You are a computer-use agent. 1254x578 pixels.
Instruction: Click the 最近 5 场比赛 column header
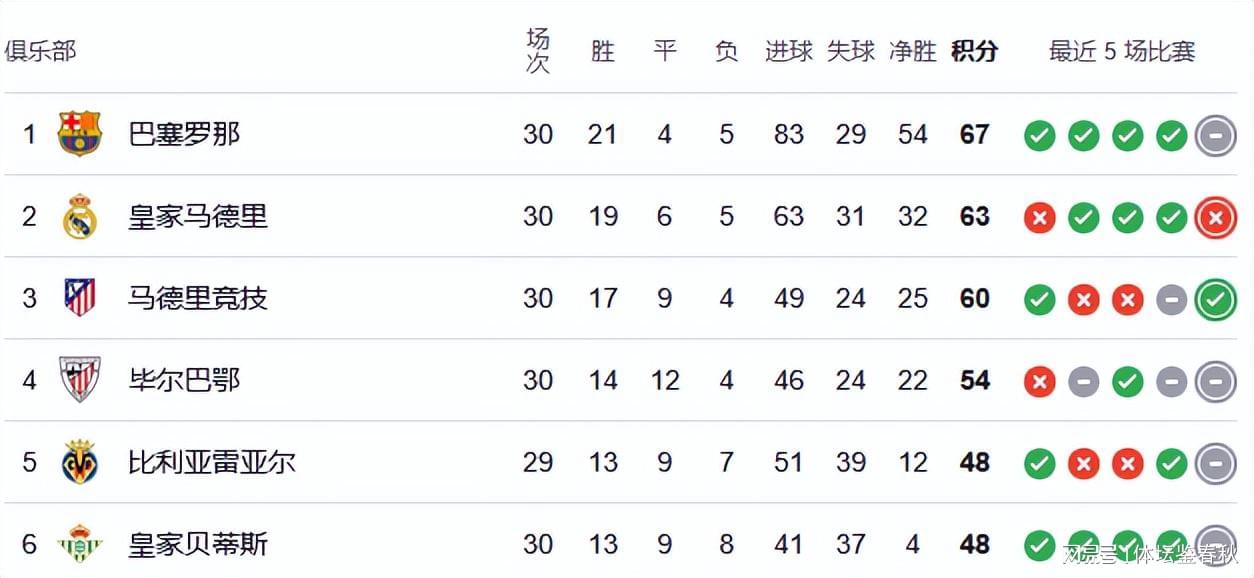1122,51
